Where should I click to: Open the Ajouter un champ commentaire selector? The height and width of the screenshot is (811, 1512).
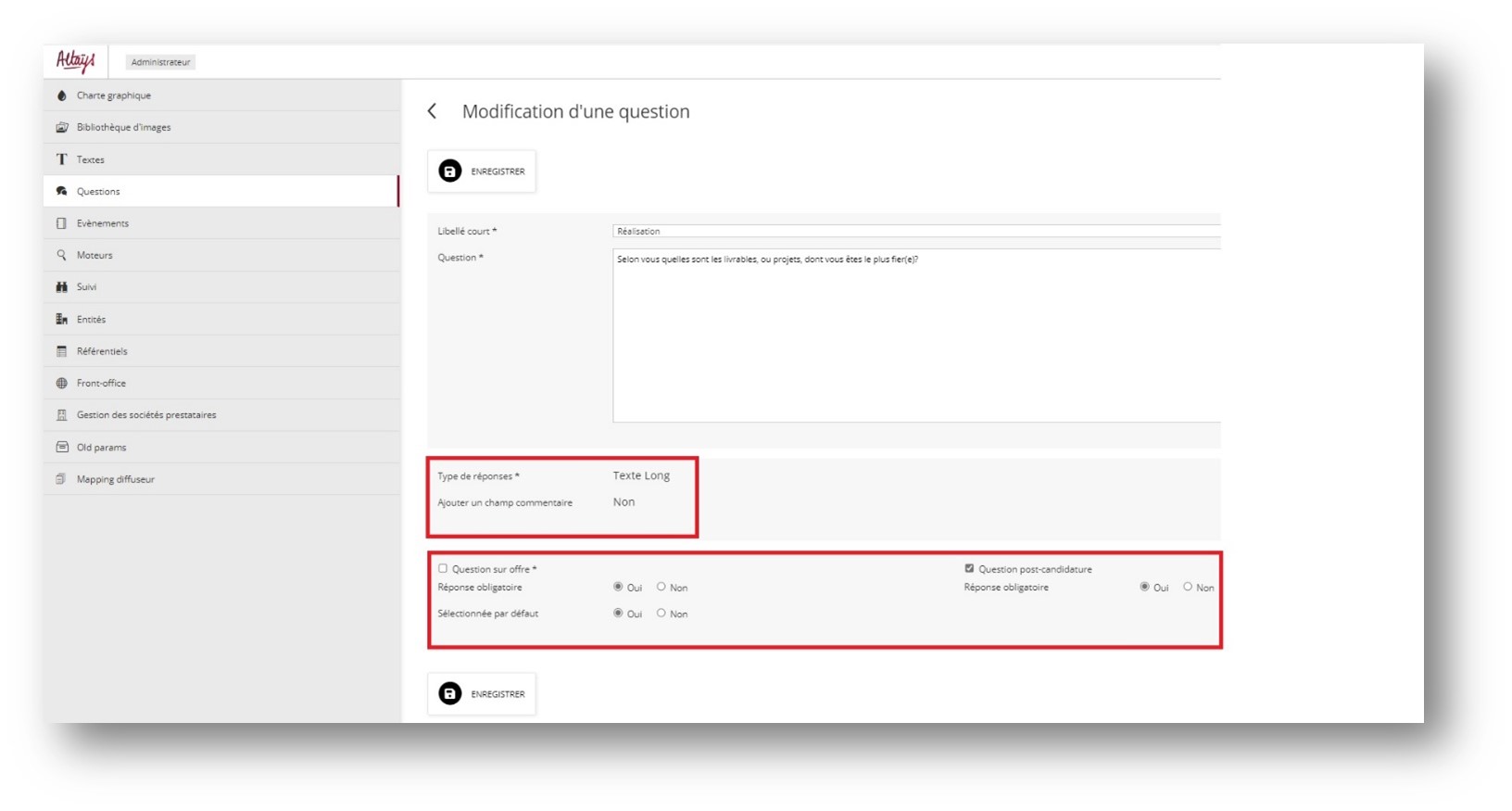624,502
